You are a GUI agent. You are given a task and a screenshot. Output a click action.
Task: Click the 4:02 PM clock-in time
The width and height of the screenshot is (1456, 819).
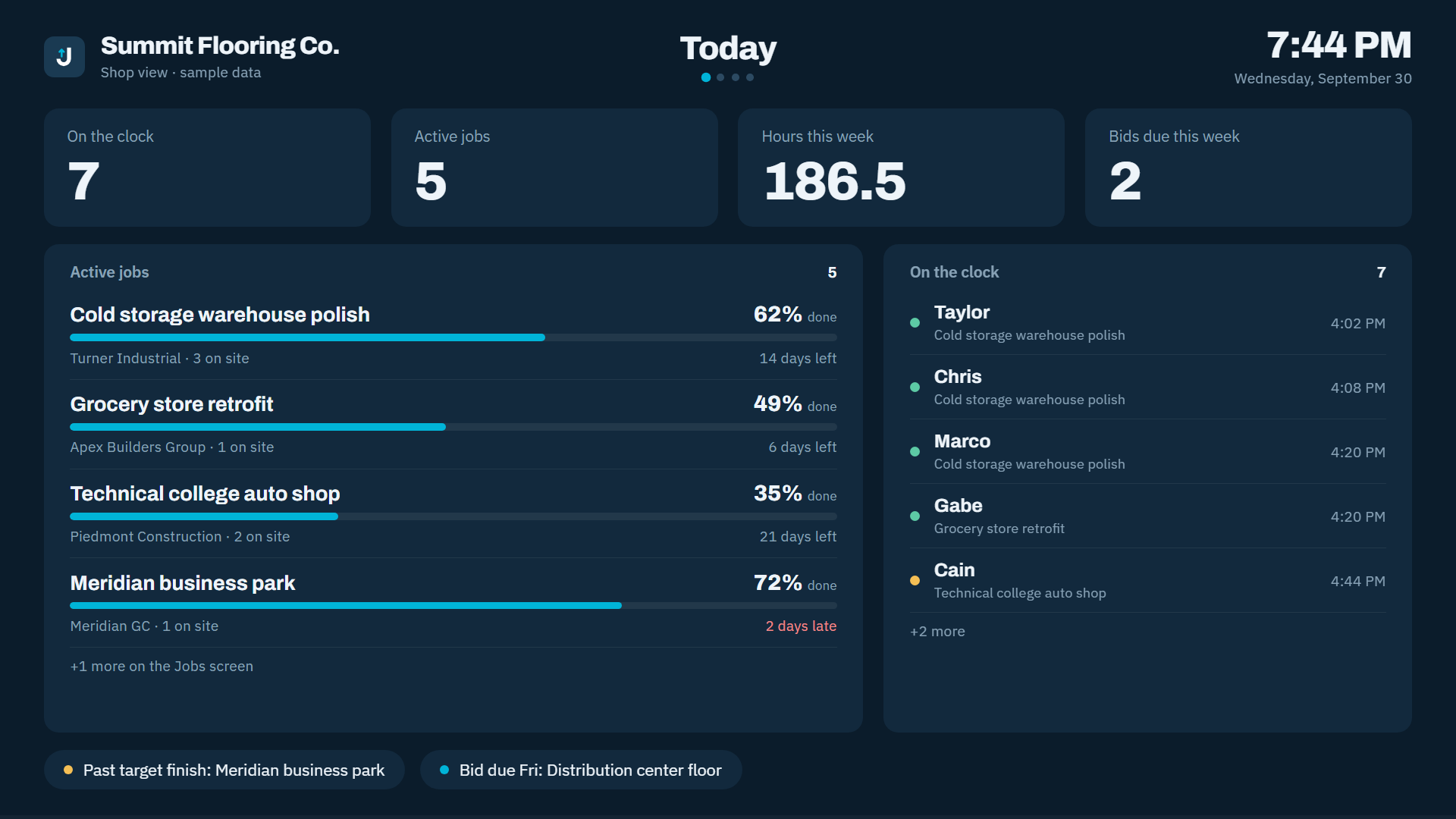click(1357, 323)
